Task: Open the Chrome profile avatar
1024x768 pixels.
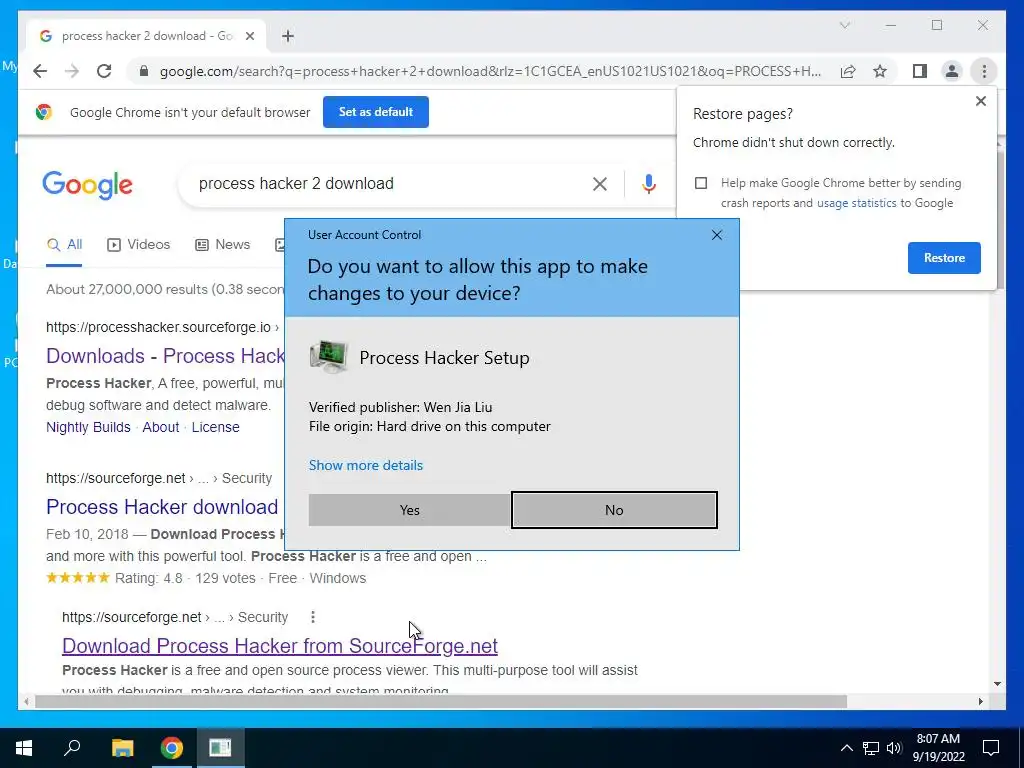Action: pos(952,71)
